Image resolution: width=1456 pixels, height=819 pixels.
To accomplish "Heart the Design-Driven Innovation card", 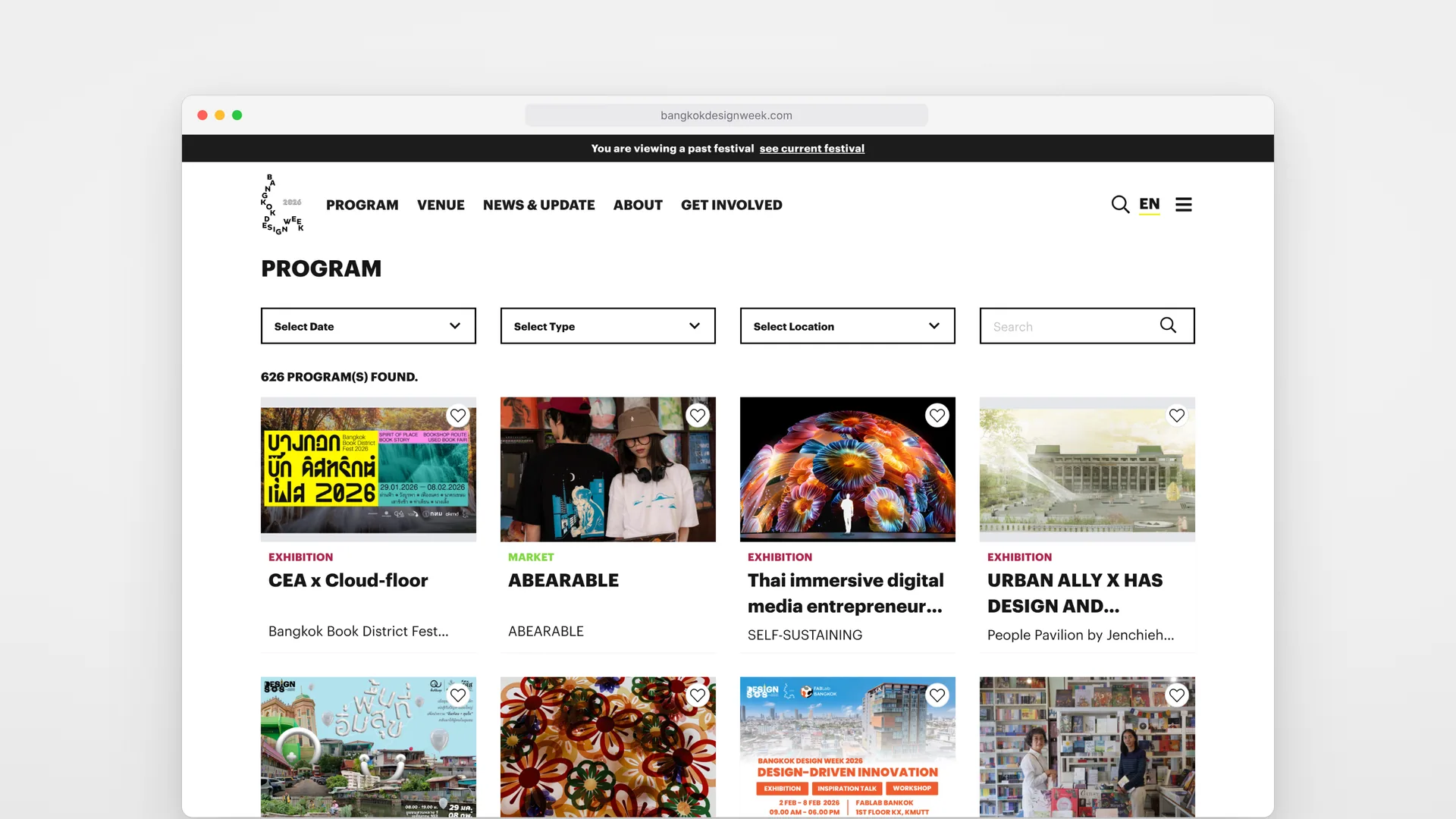I will pyautogui.click(x=937, y=695).
